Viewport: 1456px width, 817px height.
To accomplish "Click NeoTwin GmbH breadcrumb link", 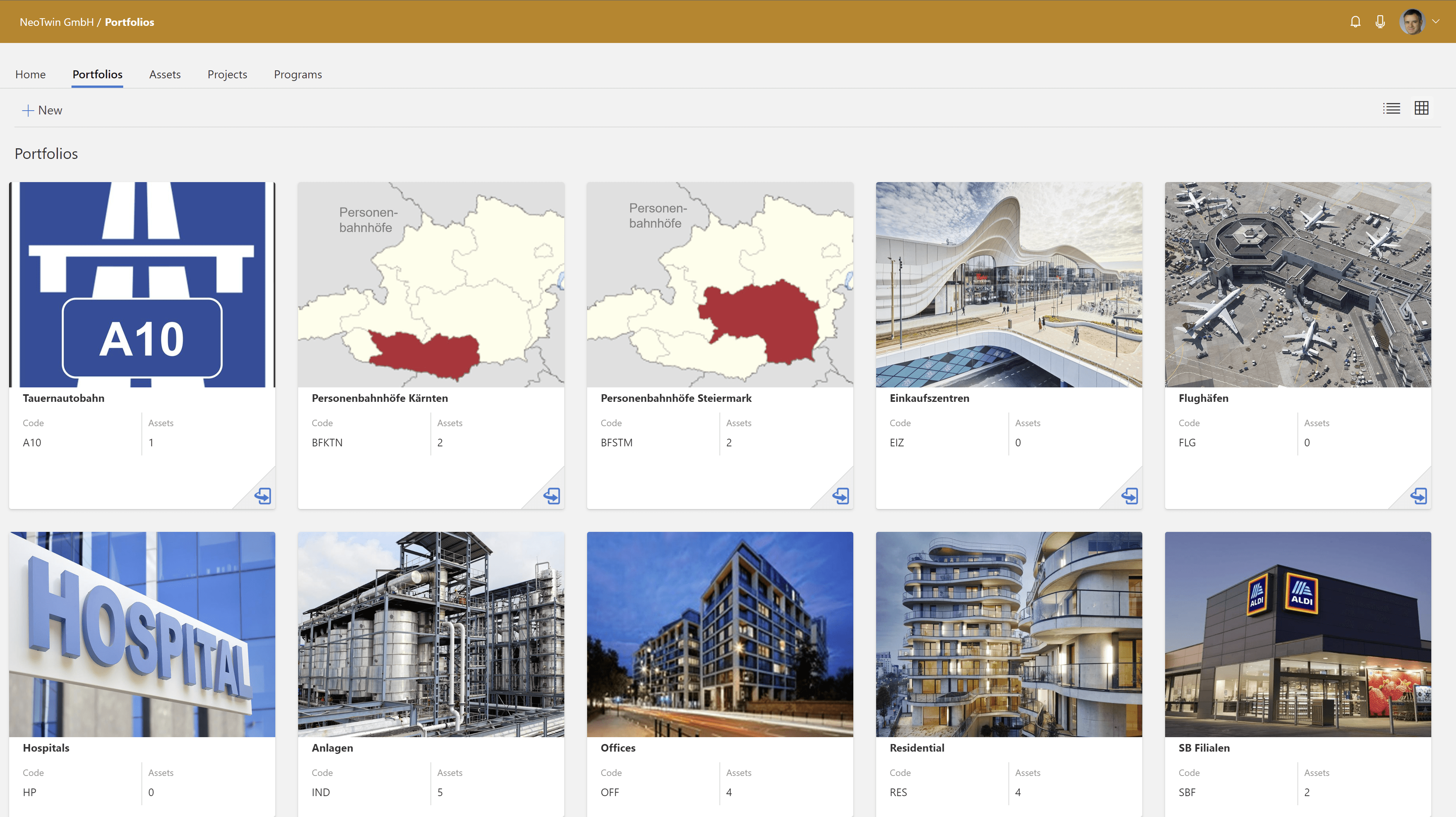I will pos(57,22).
